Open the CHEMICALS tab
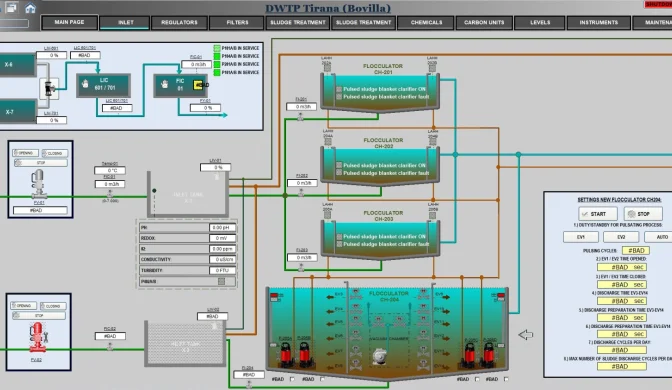The height and width of the screenshot is (390, 672). [x=426, y=23]
